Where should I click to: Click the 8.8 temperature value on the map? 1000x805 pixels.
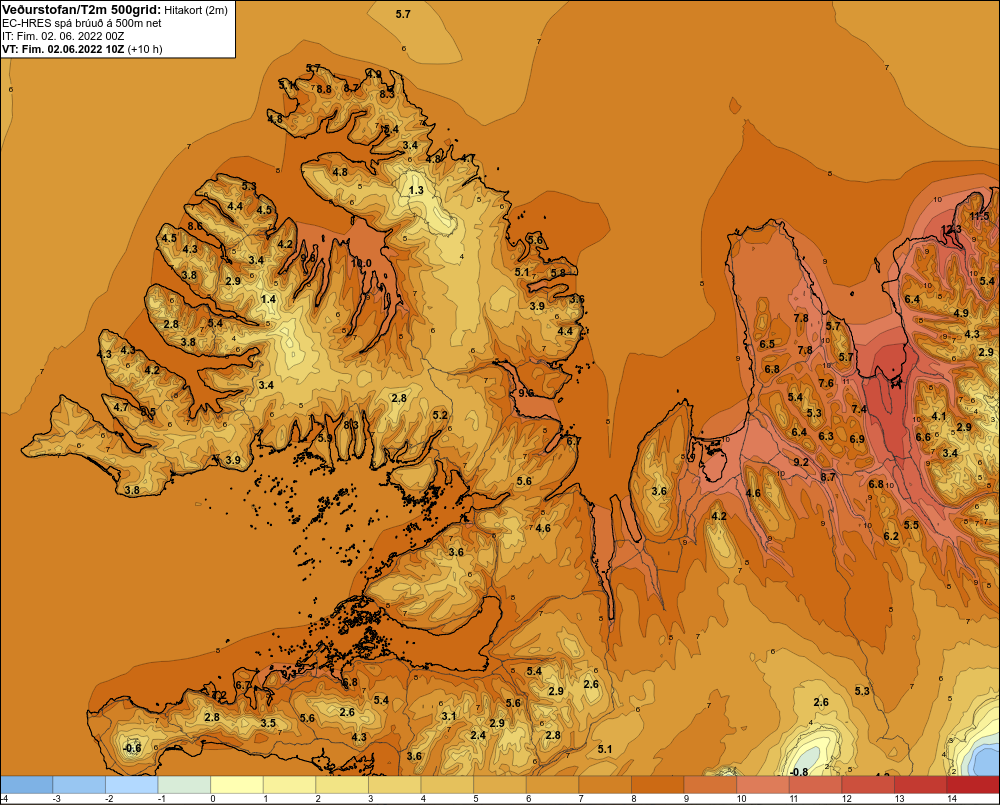tap(324, 89)
